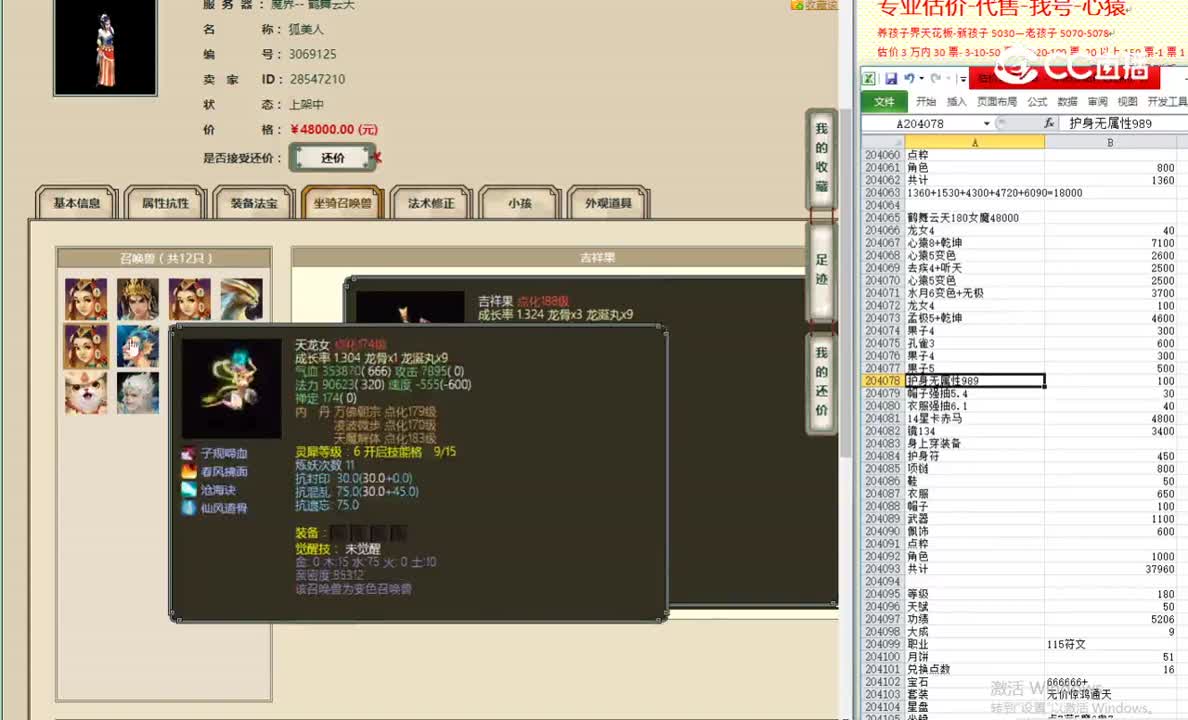Click the 还价 bargain button
This screenshot has width=1188, height=720.
332,158
